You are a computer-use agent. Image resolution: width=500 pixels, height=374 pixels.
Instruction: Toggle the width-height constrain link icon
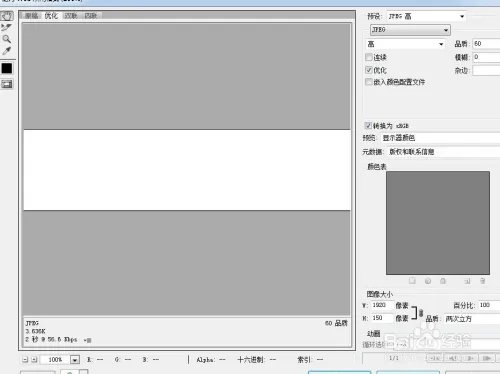(x=421, y=313)
